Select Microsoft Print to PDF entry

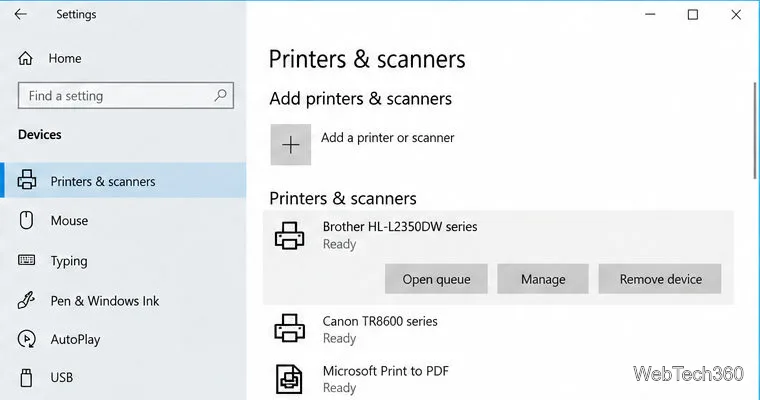tap(498, 379)
